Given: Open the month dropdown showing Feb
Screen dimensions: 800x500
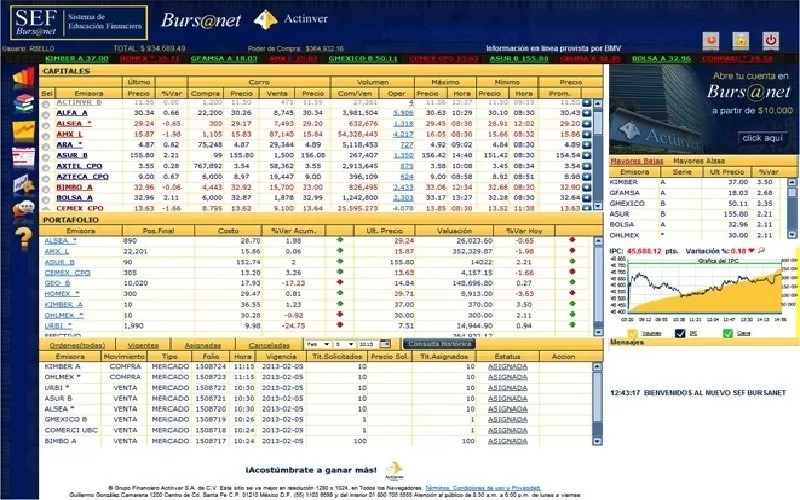Looking at the screenshot, I should click(x=317, y=344).
